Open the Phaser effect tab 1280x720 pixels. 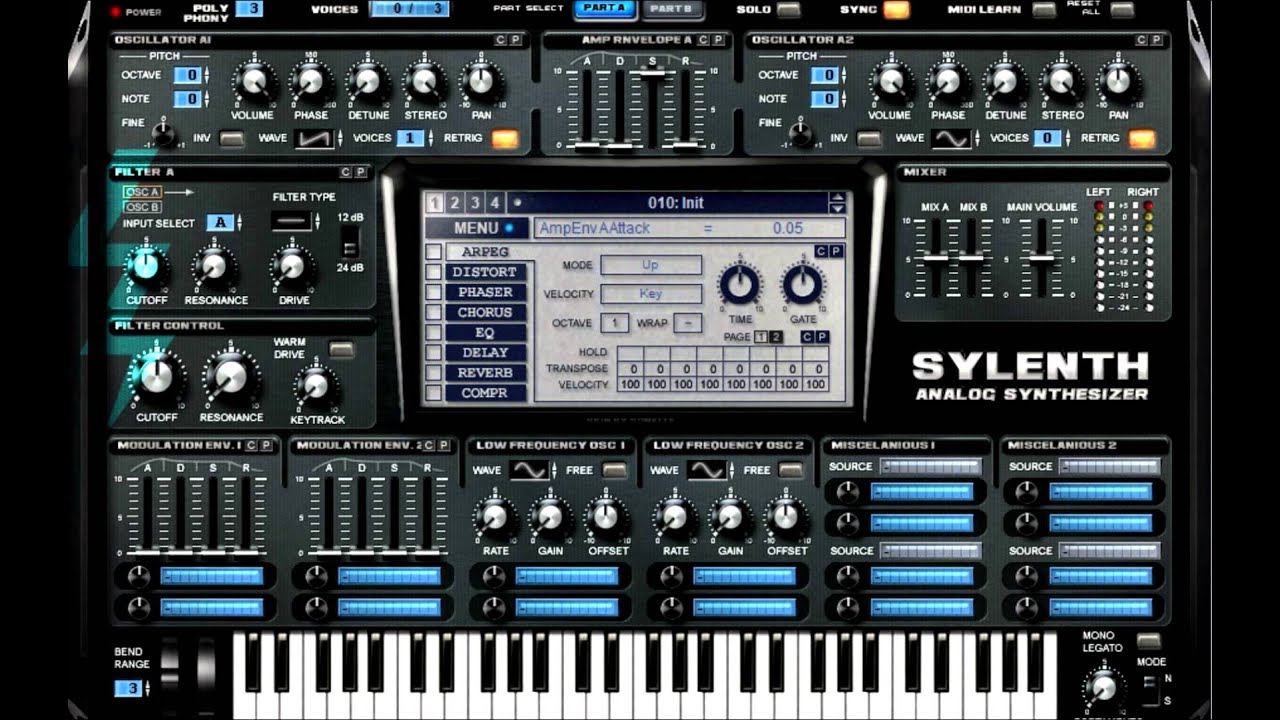pos(486,292)
